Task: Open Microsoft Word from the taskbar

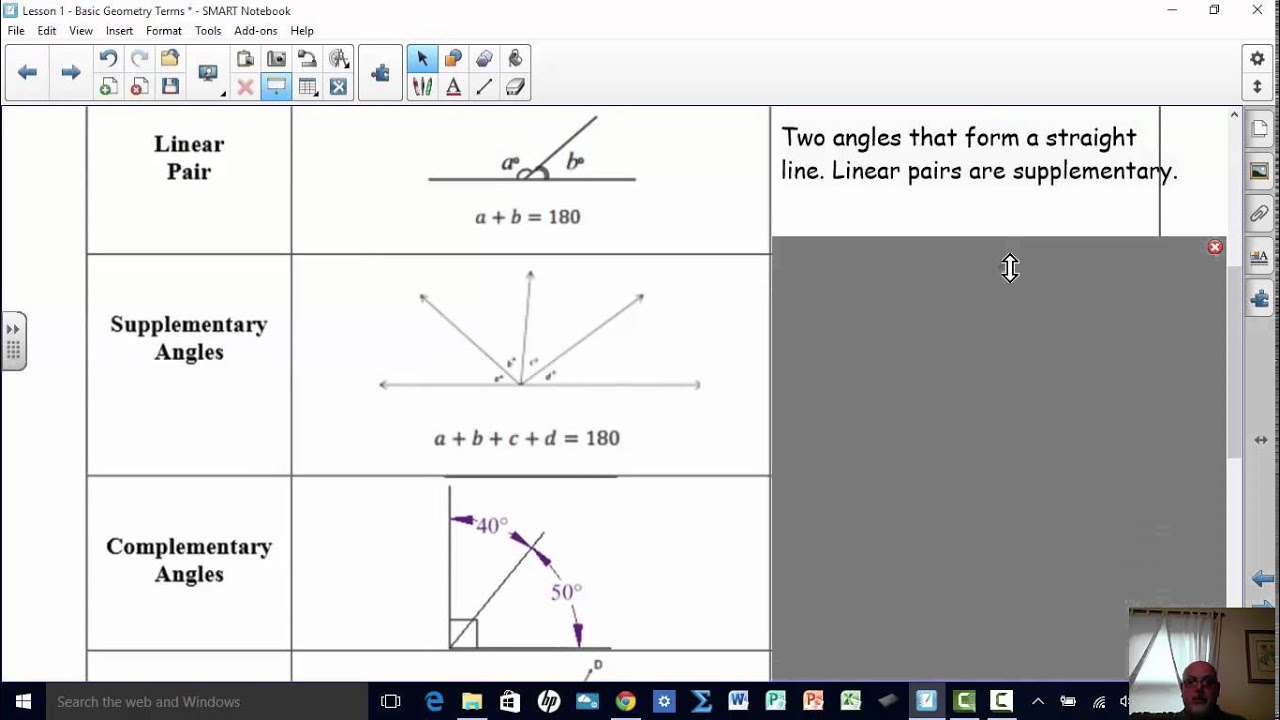Action: click(x=738, y=702)
